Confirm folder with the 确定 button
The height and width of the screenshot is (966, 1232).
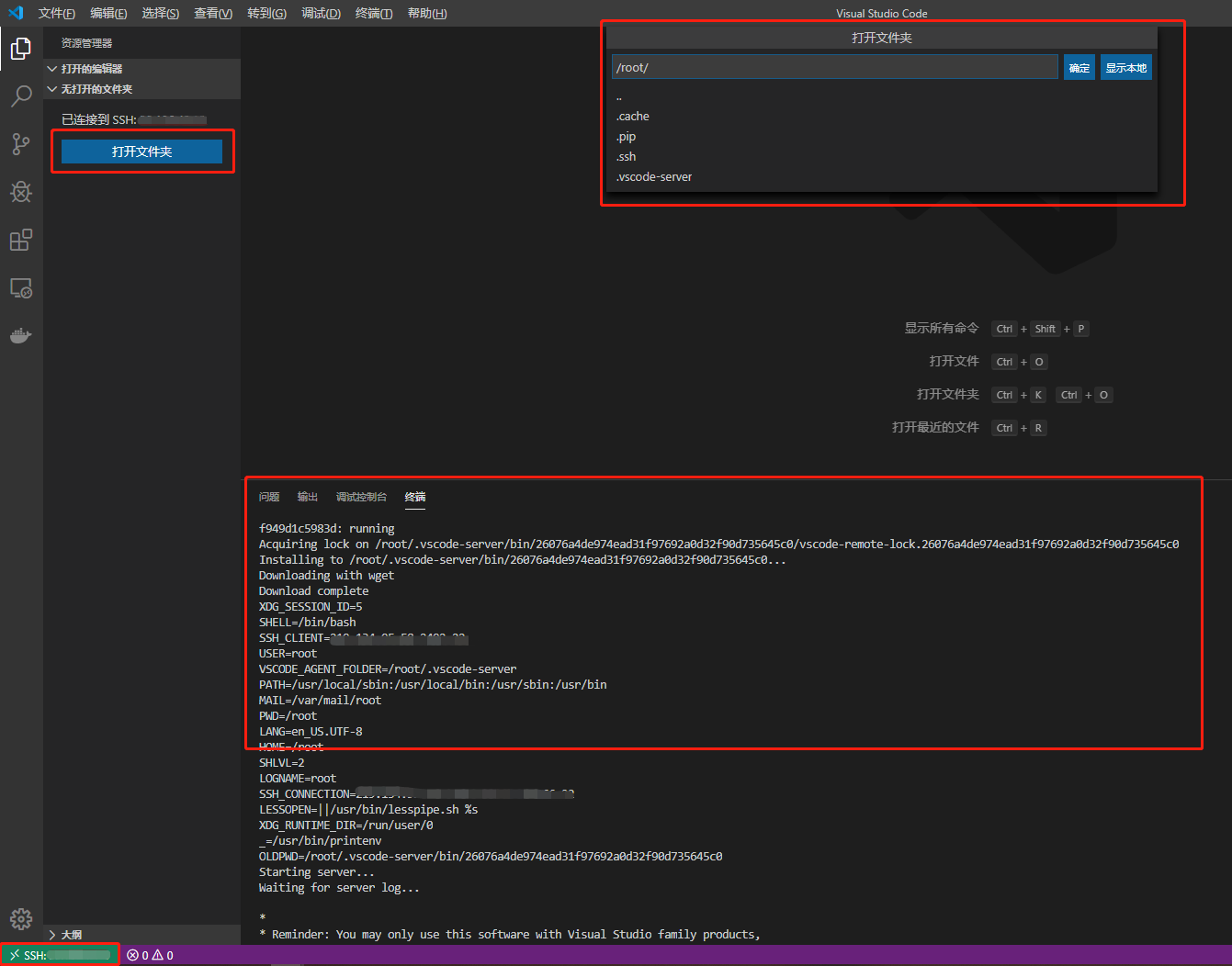tap(1079, 68)
